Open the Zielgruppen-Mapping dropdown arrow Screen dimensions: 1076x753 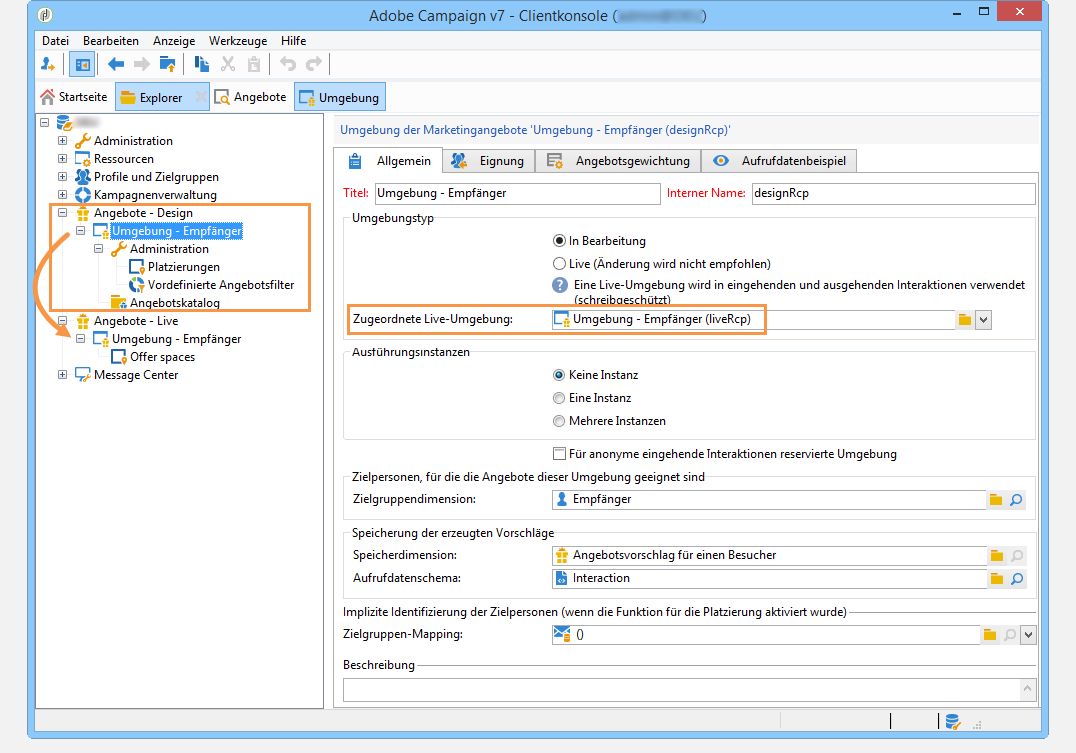[1028, 635]
